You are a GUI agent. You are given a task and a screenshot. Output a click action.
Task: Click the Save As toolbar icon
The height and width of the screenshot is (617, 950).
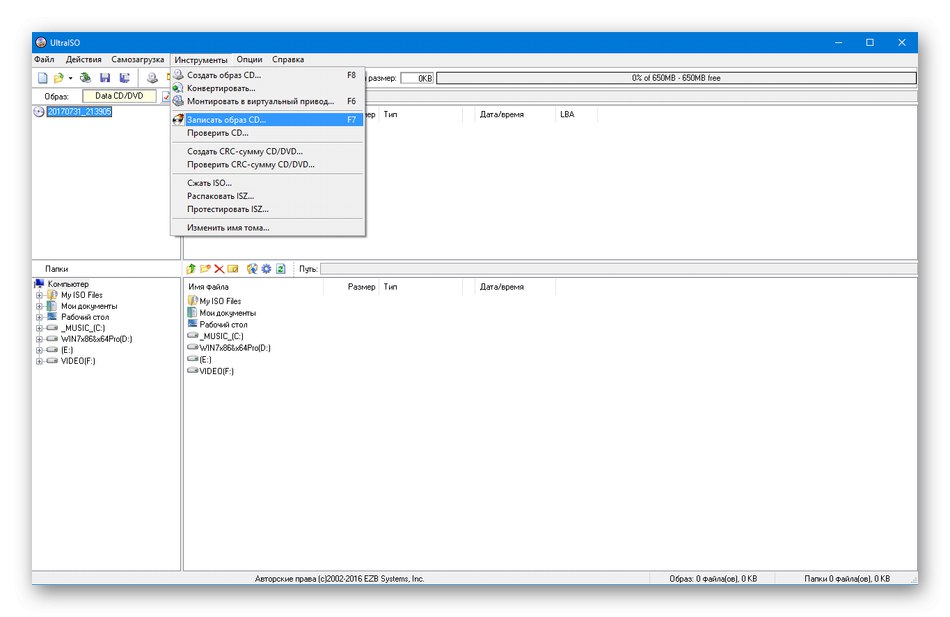124,78
